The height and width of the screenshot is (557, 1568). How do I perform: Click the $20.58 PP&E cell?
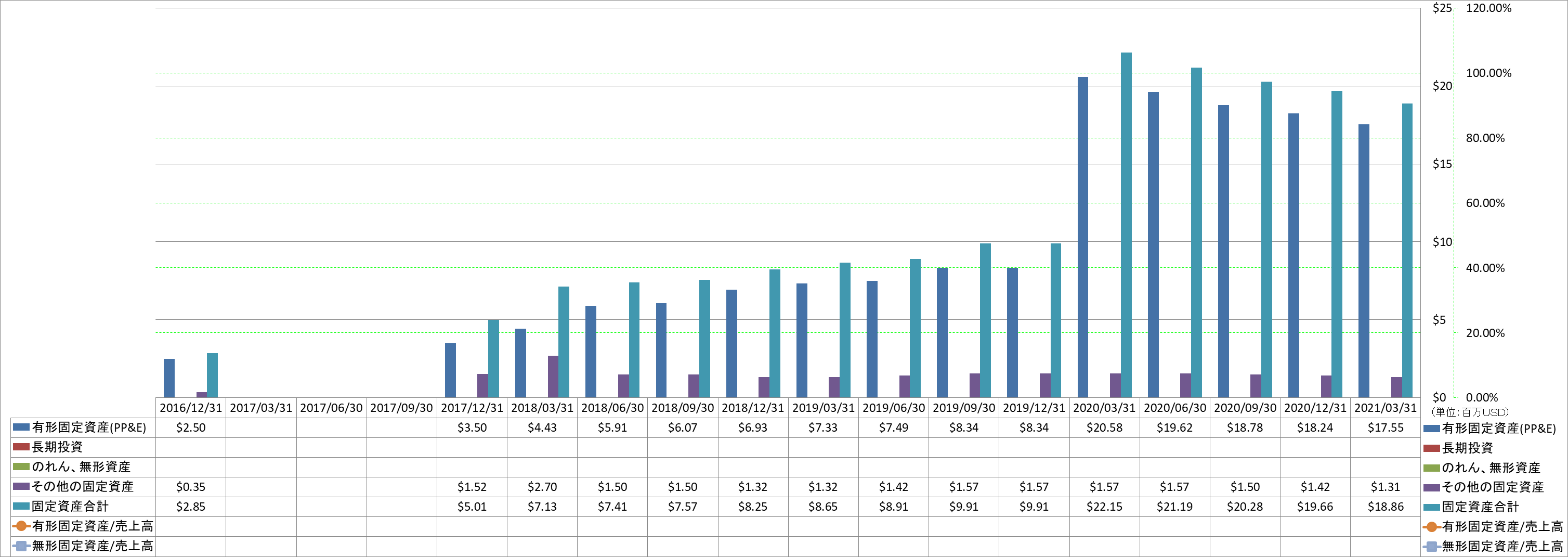click(1104, 428)
